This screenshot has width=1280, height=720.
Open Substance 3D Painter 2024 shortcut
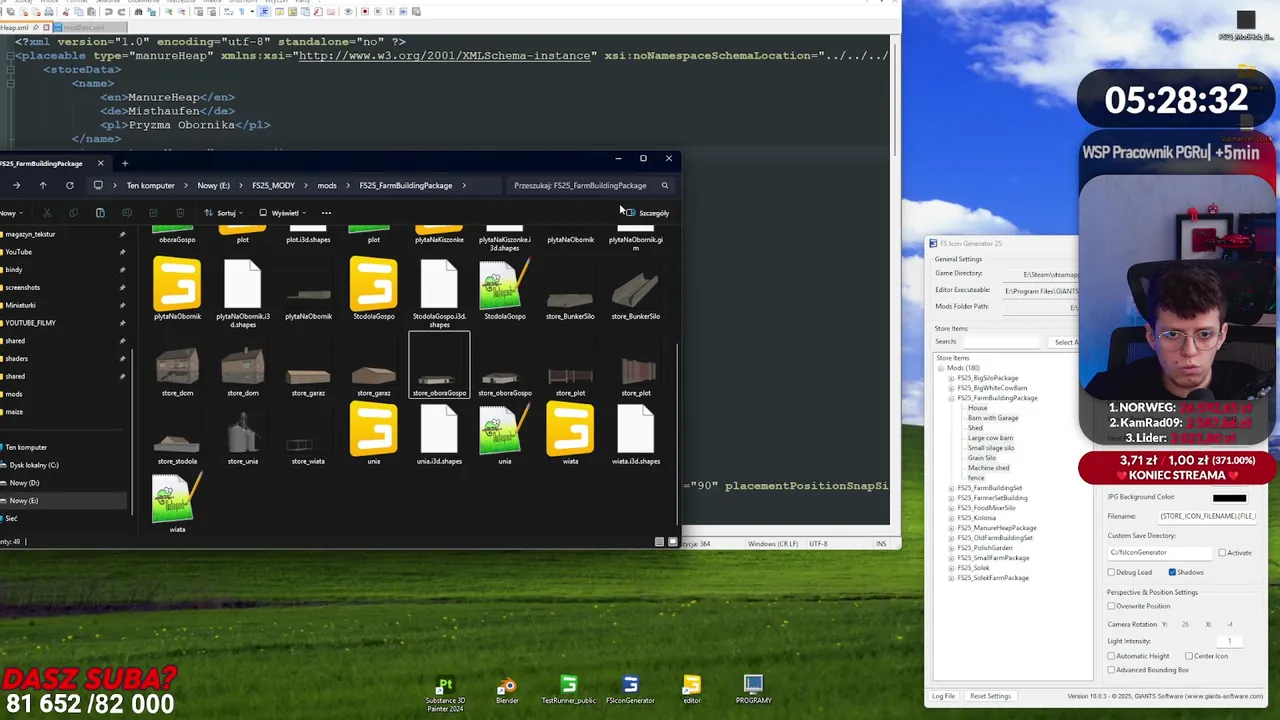(x=445, y=692)
